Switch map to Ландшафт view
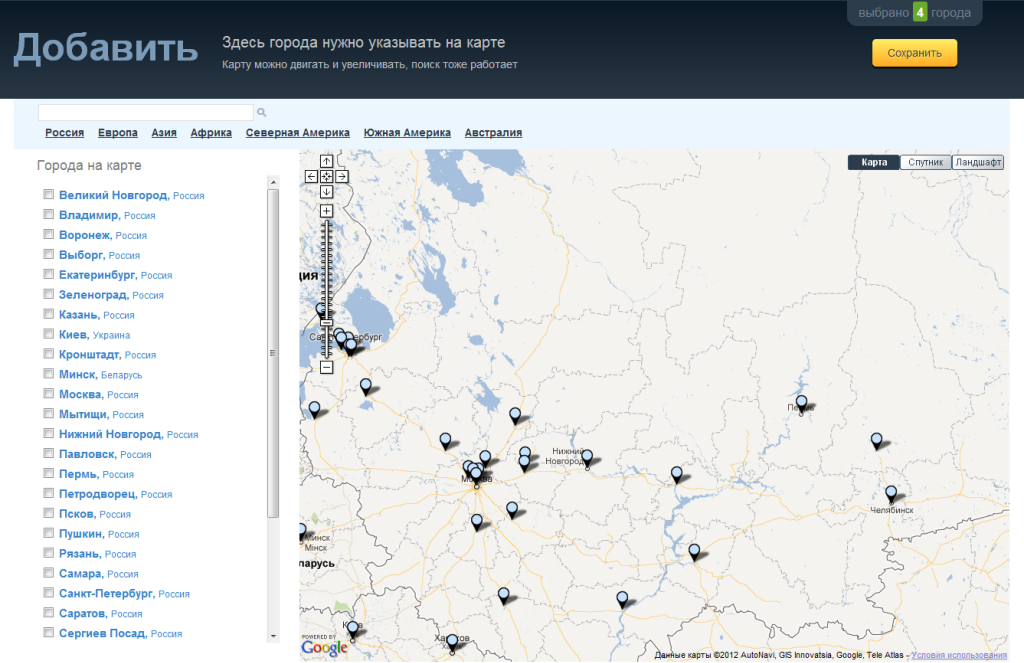The width and height of the screenshot is (1024, 663). 977,162
